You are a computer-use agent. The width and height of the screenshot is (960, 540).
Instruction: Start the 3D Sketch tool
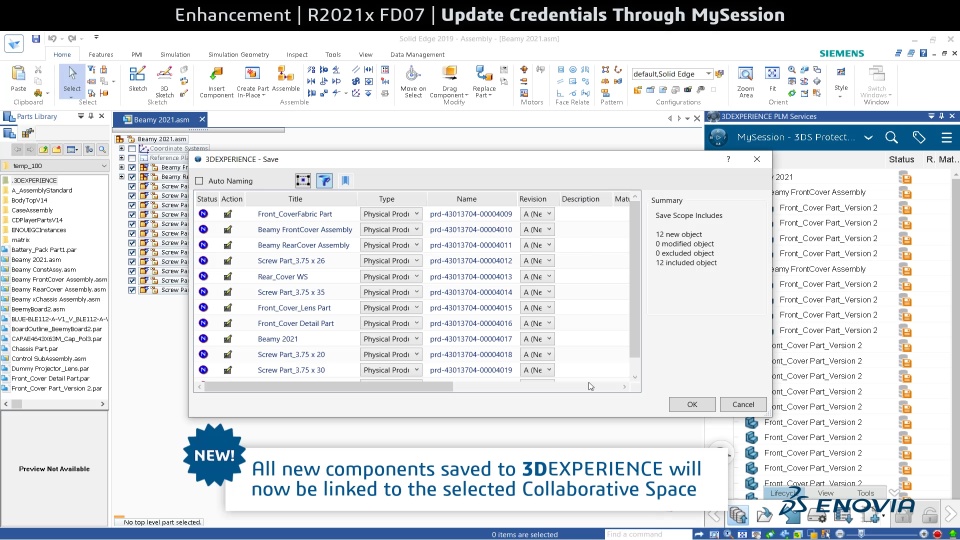click(x=164, y=81)
